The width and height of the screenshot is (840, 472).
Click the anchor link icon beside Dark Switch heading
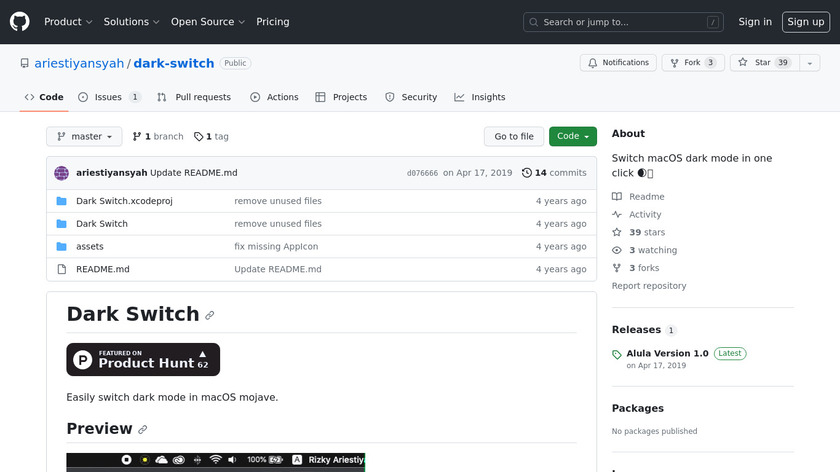[x=209, y=316]
